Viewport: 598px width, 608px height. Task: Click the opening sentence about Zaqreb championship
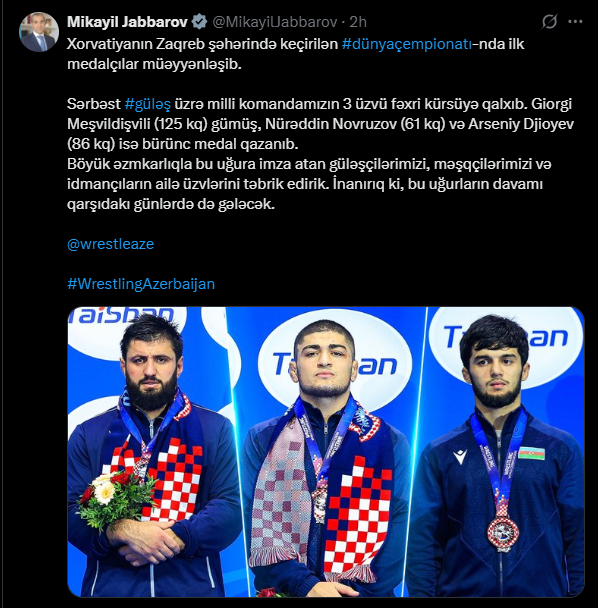coord(296,54)
